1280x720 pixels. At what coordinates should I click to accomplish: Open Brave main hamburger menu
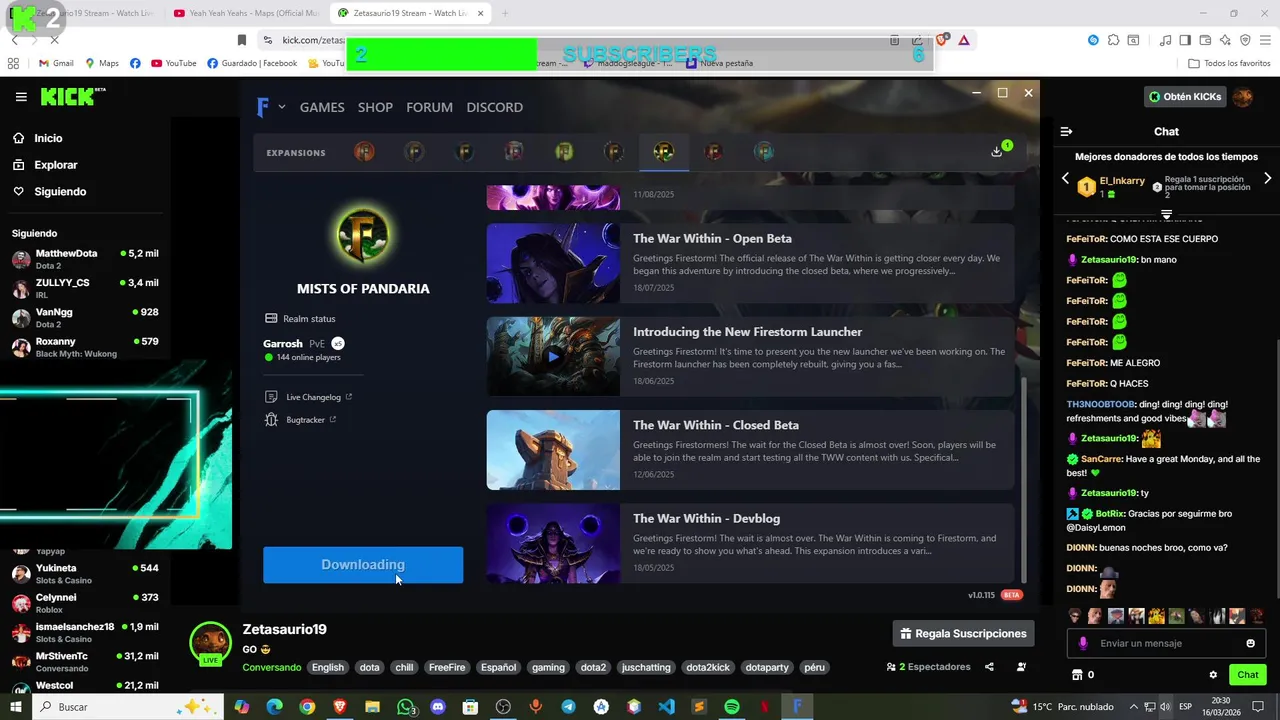point(1265,40)
